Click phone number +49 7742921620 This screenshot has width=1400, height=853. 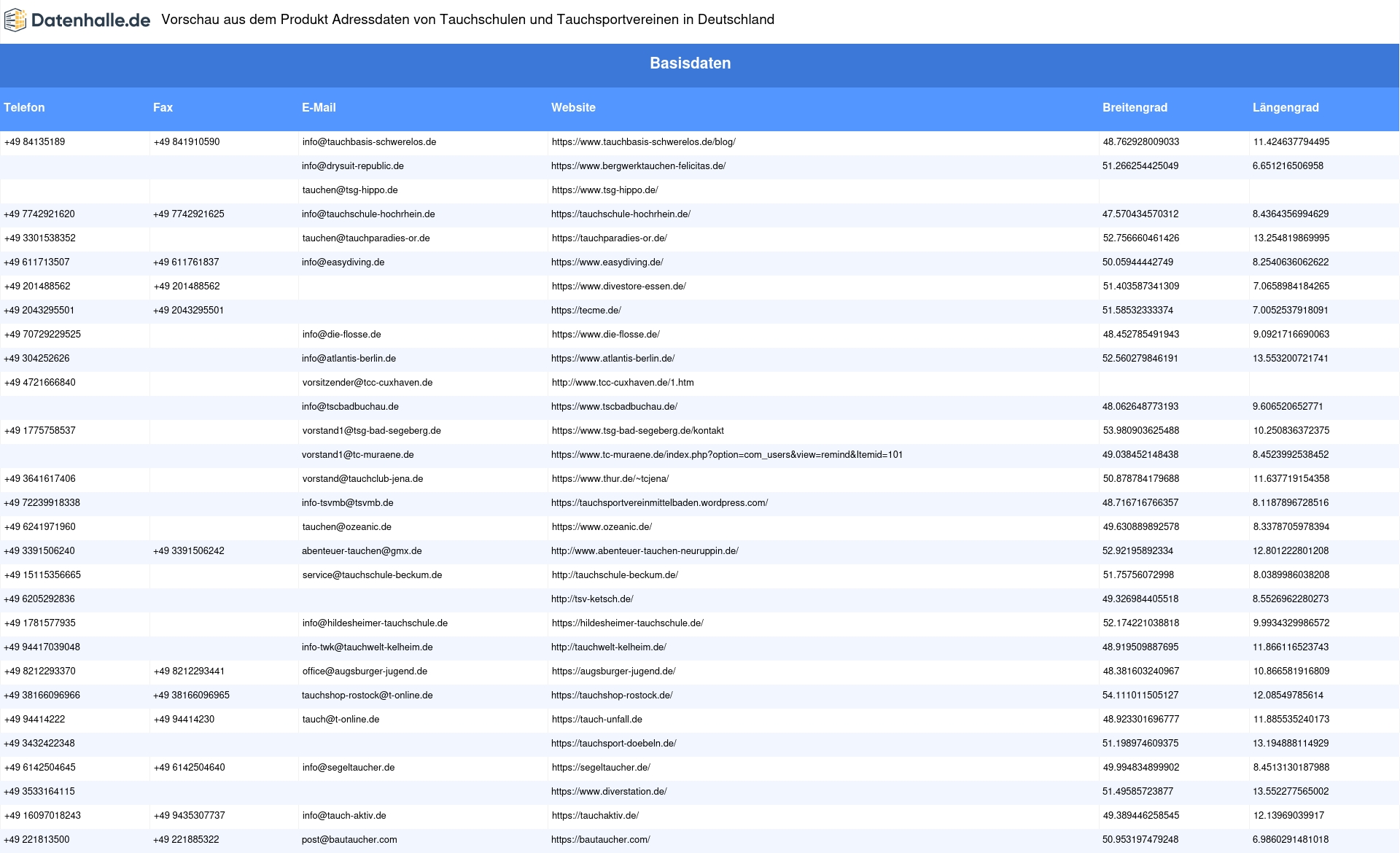(39, 214)
